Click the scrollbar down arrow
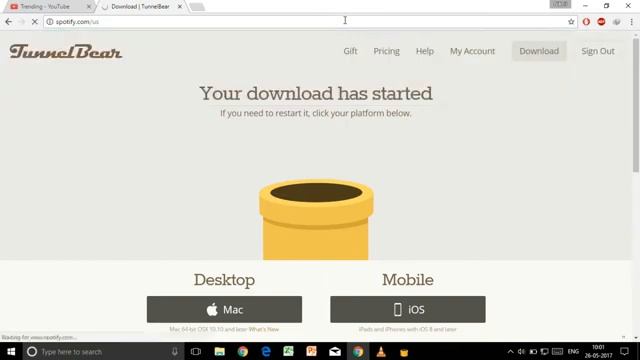This screenshot has height=360, width=640. (636, 338)
